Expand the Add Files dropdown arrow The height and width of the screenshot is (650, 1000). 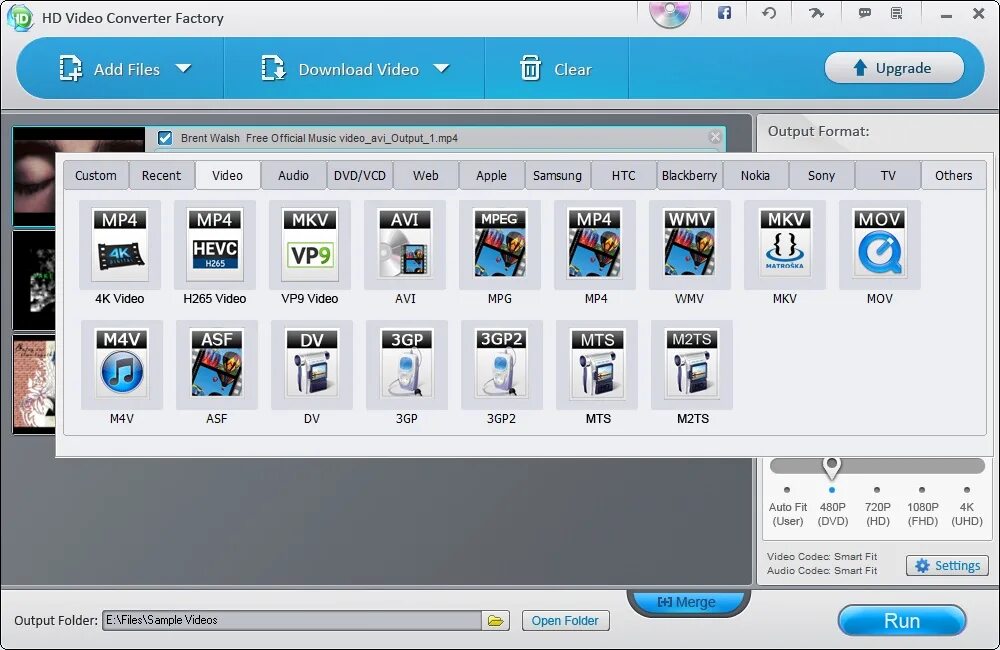tap(184, 68)
